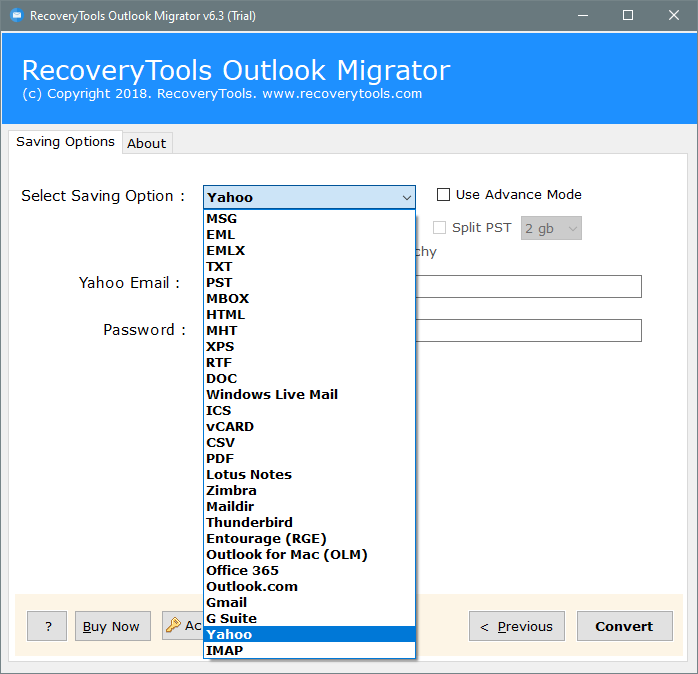Select DOC format option
The width and height of the screenshot is (698, 674).
pyautogui.click(x=309, y=379)
